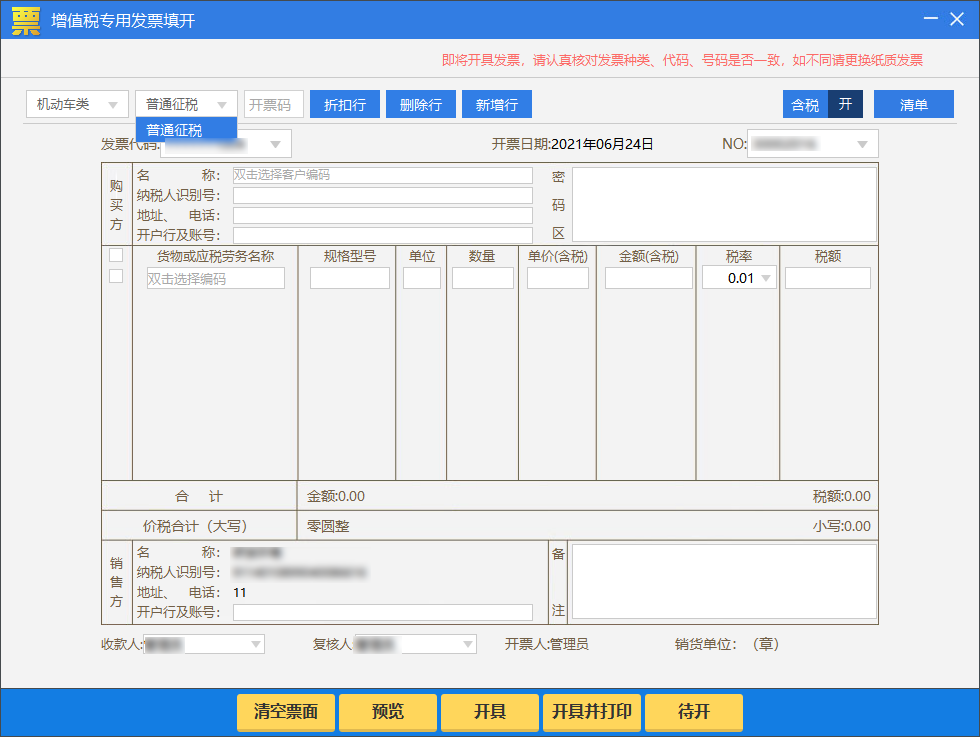Screen dimensions: 980x737
Task: Preview the invoice with 预览
Action: coord(388,712)
